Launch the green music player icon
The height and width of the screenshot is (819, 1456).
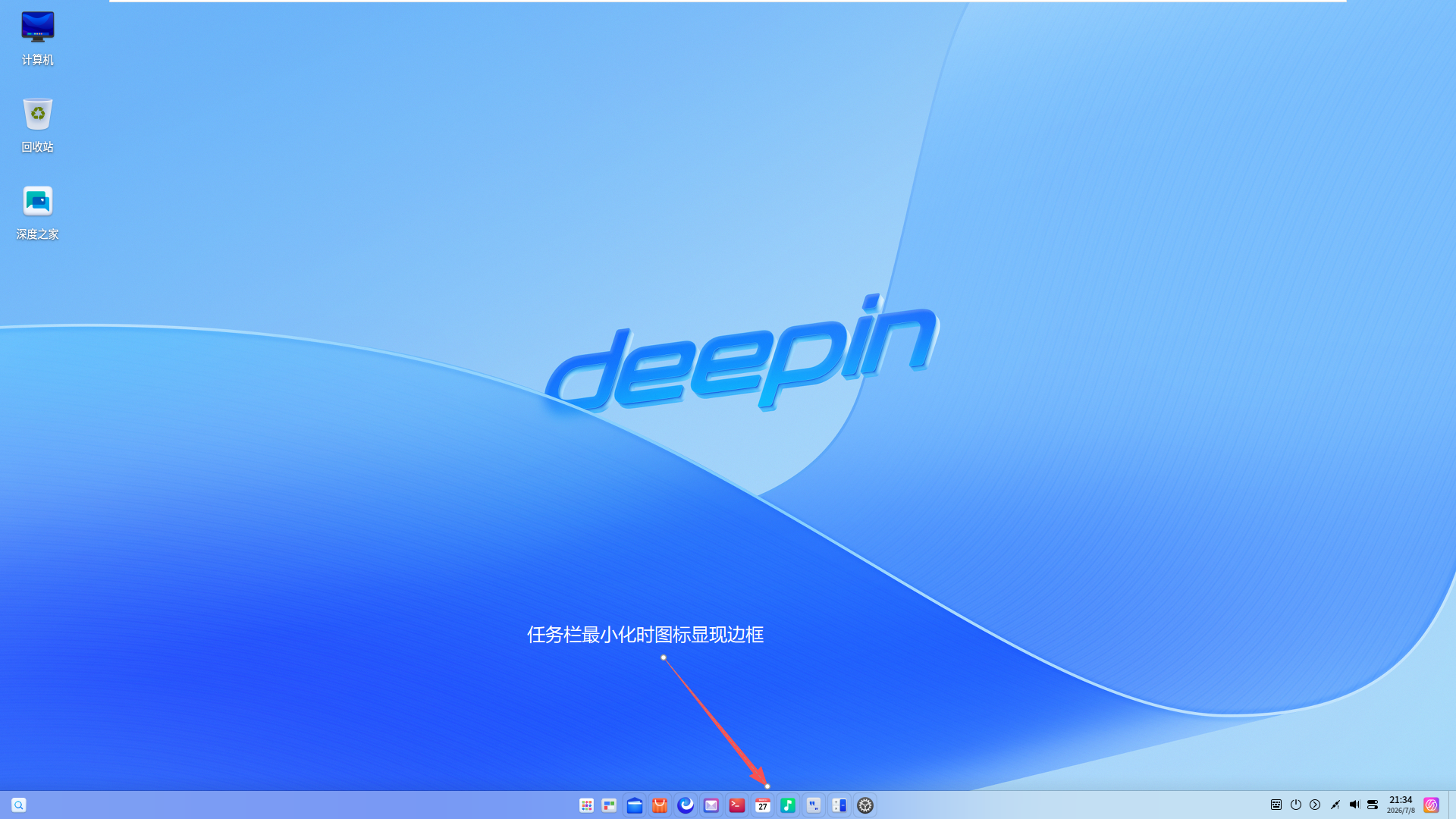click(788, 805)
